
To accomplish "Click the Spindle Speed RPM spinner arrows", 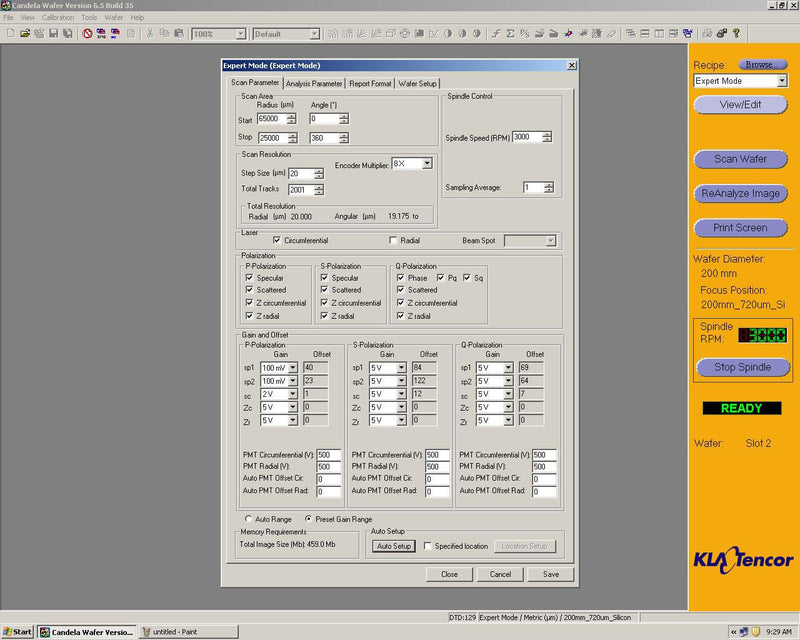I will [x=547, y=137].
